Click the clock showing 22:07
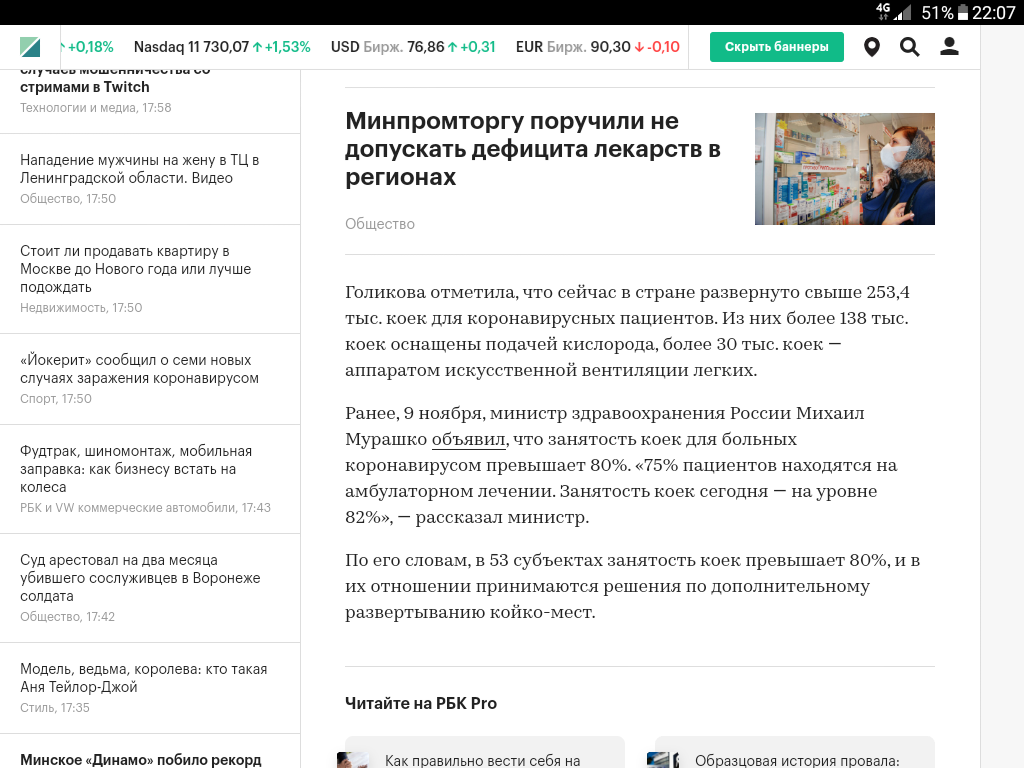The height and width of the screenshot is (768, 1024). [993, 12]
